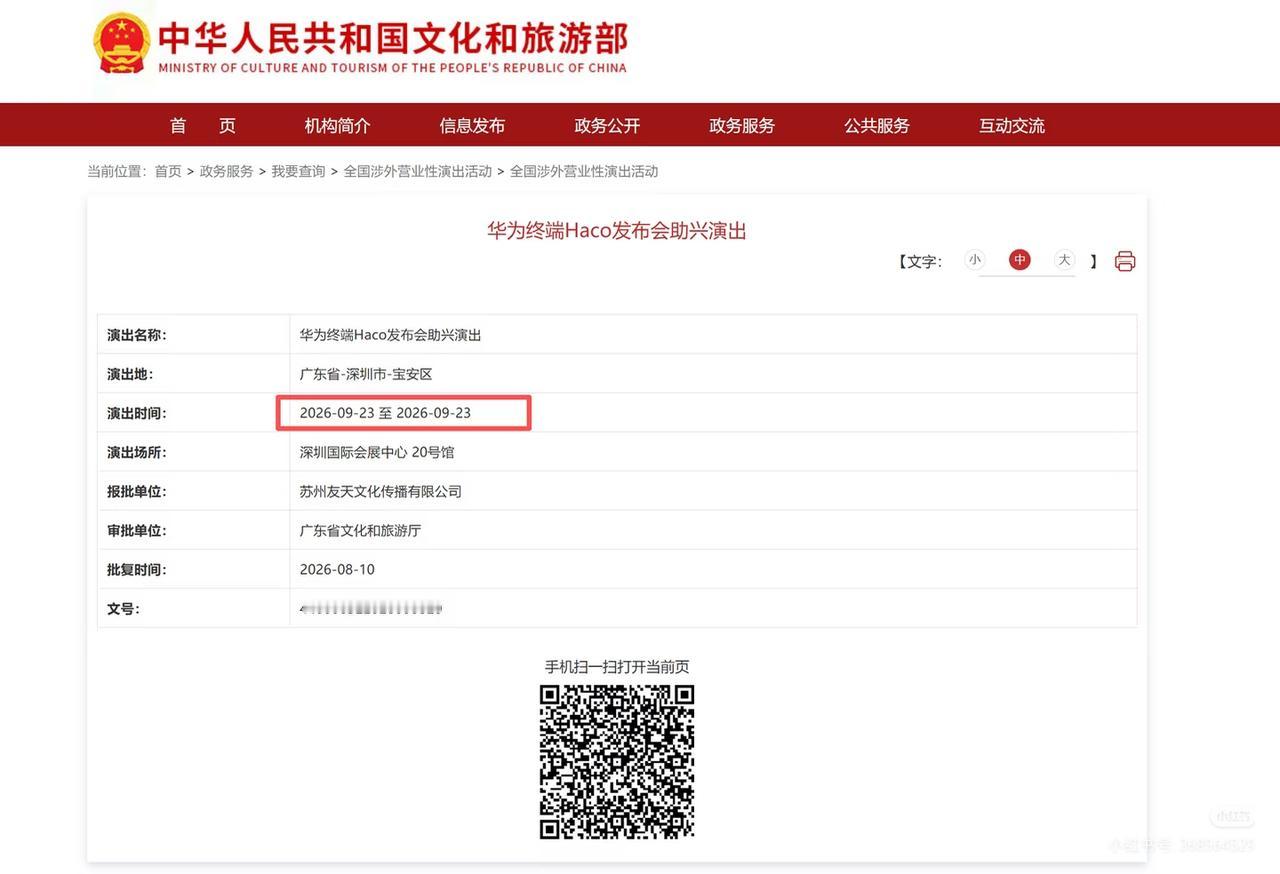Click the 审批单位 row label
1280x874 pixels.
pos(137,530)
